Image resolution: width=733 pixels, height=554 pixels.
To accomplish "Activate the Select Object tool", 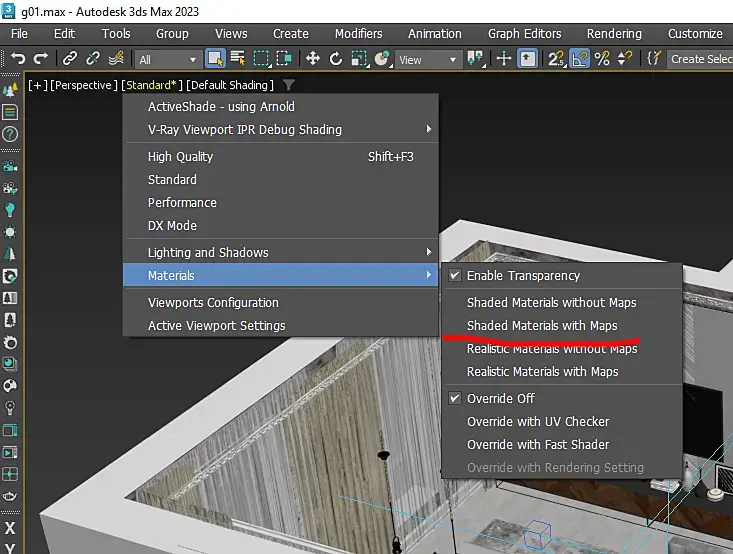I will tap(215, 59).
